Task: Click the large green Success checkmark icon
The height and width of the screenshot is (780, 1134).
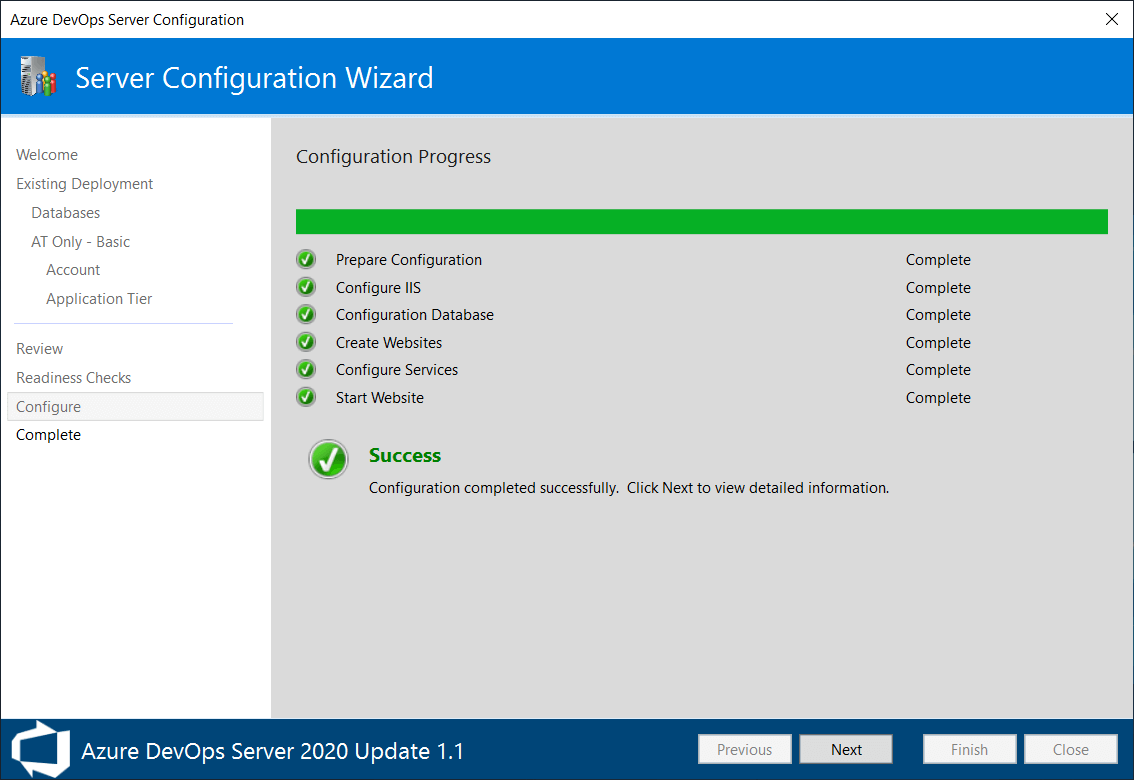Action: pos(328,459)
